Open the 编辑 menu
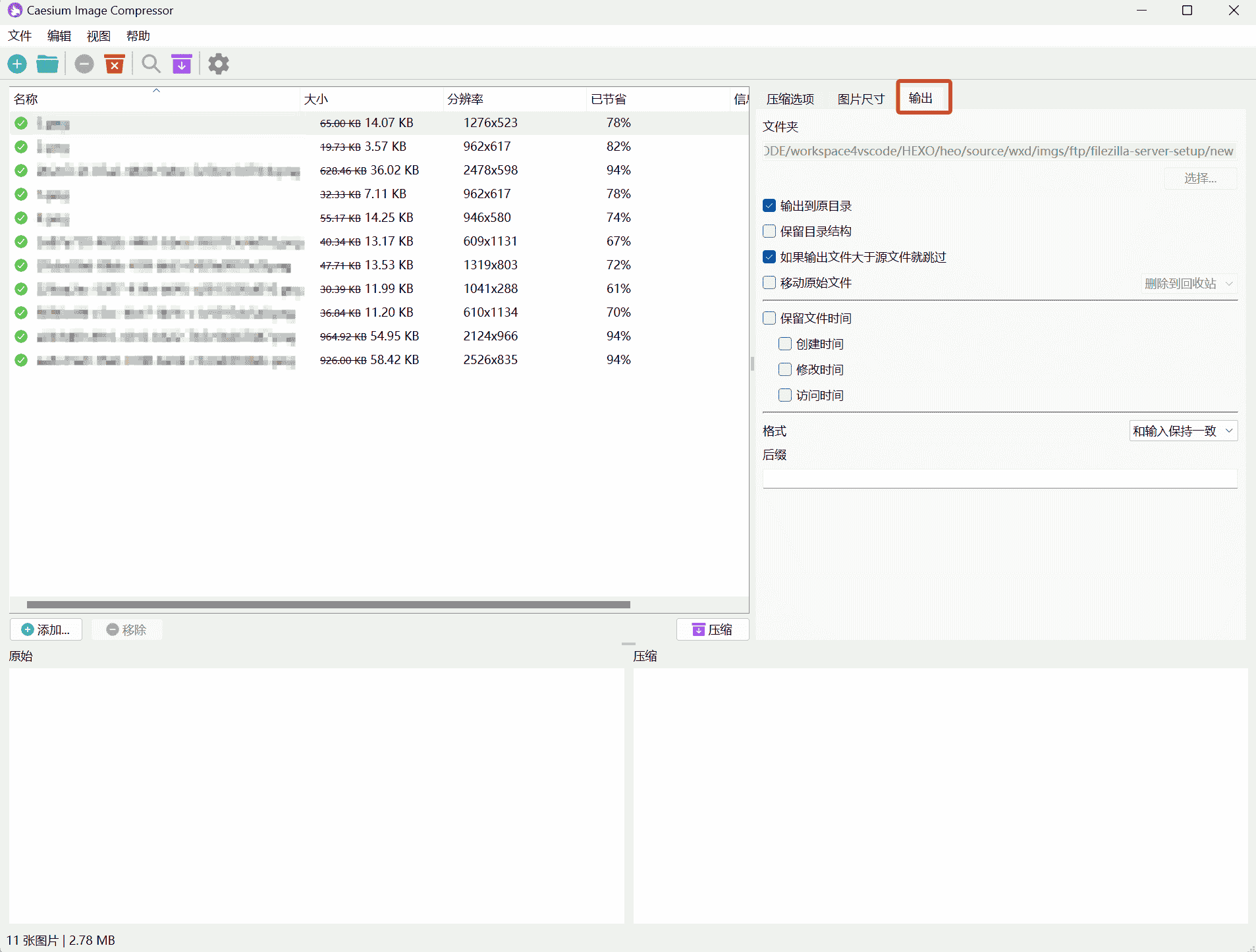 click(59, 36)
